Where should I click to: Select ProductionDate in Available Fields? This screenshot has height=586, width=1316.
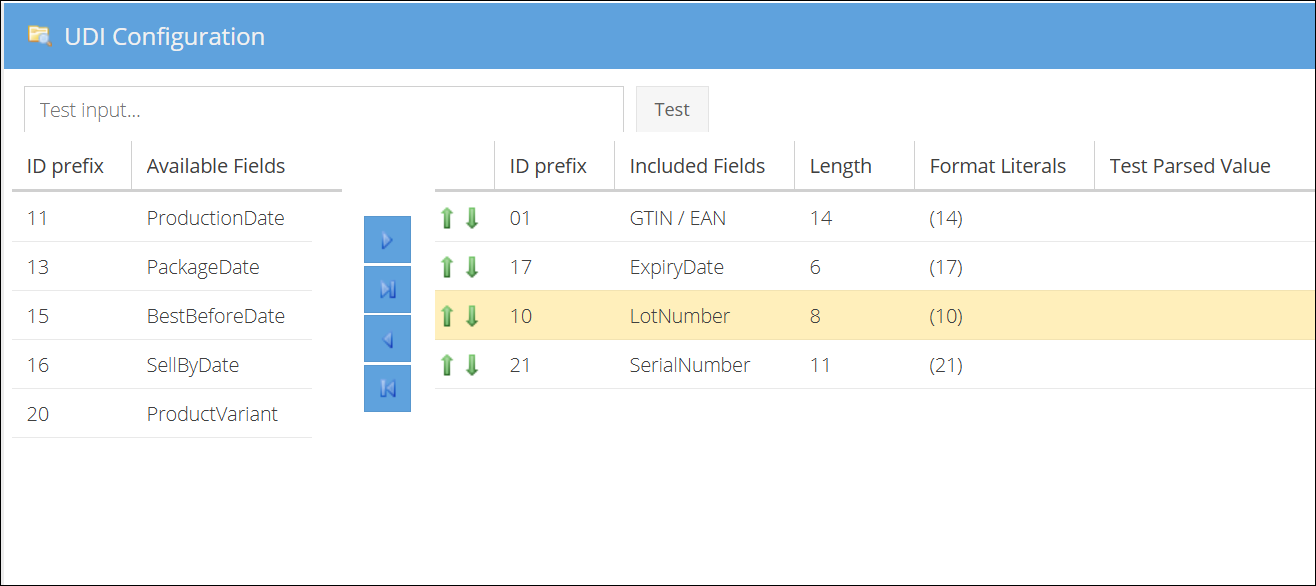[215, 218]
